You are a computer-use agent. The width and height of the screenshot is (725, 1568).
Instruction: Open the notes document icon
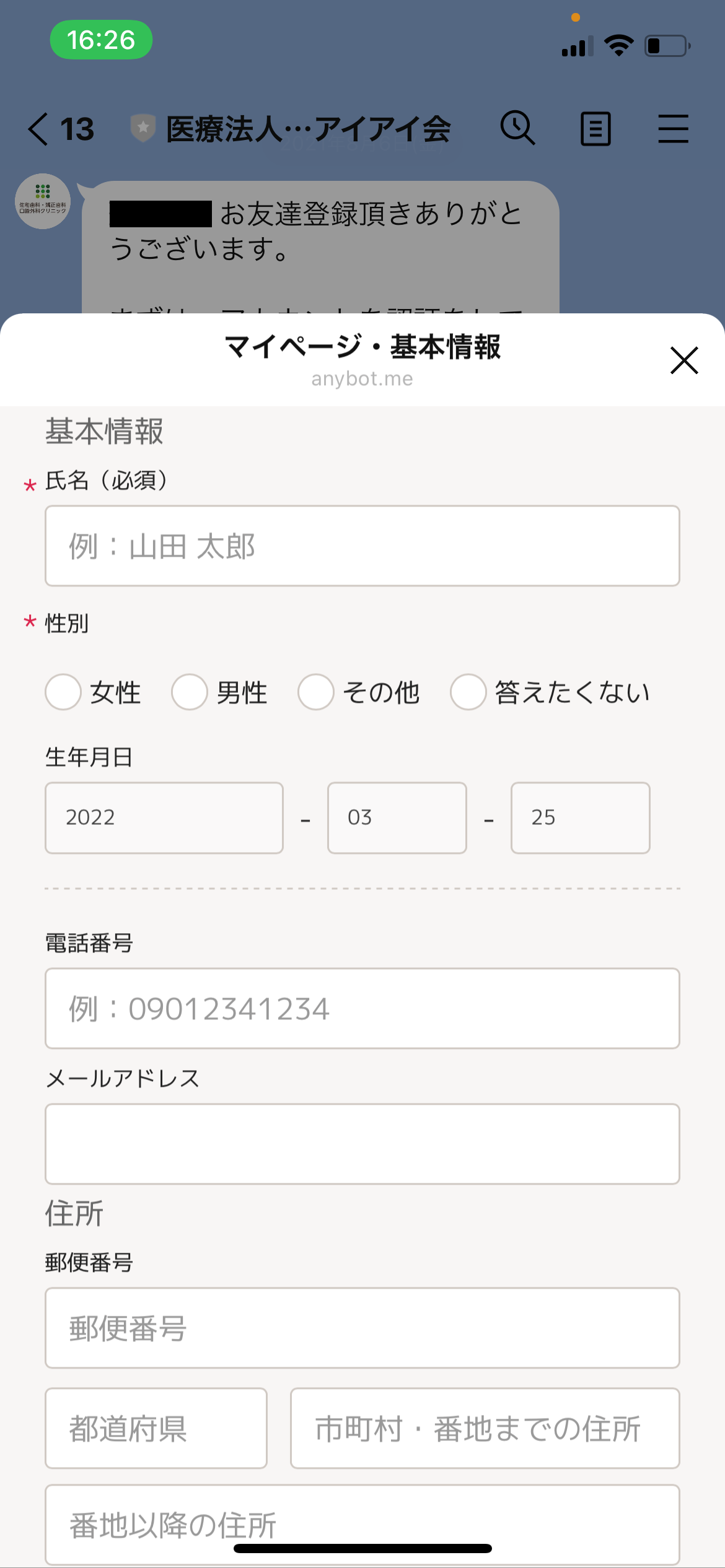[x=595, y=129]
